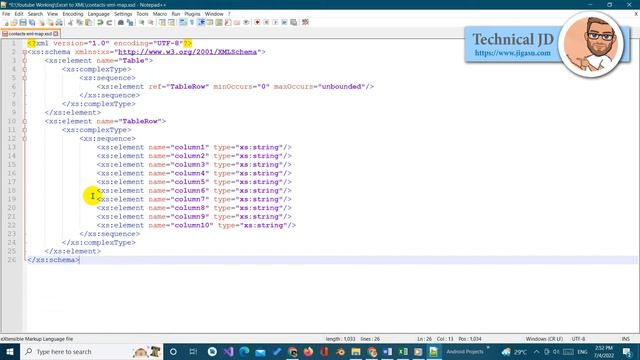Click the Function List toolbar icon
The width and height of the screenshot is (640, 360).
pos(228,22)
